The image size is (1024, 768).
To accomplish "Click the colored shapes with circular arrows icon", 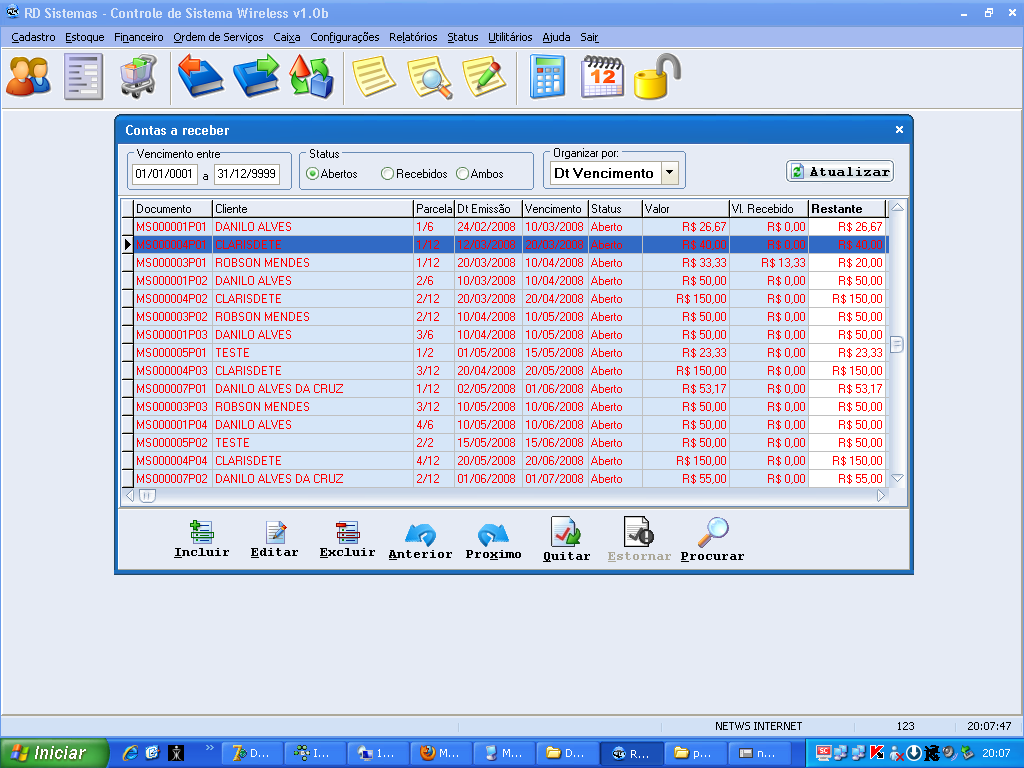I will point(311,77).
